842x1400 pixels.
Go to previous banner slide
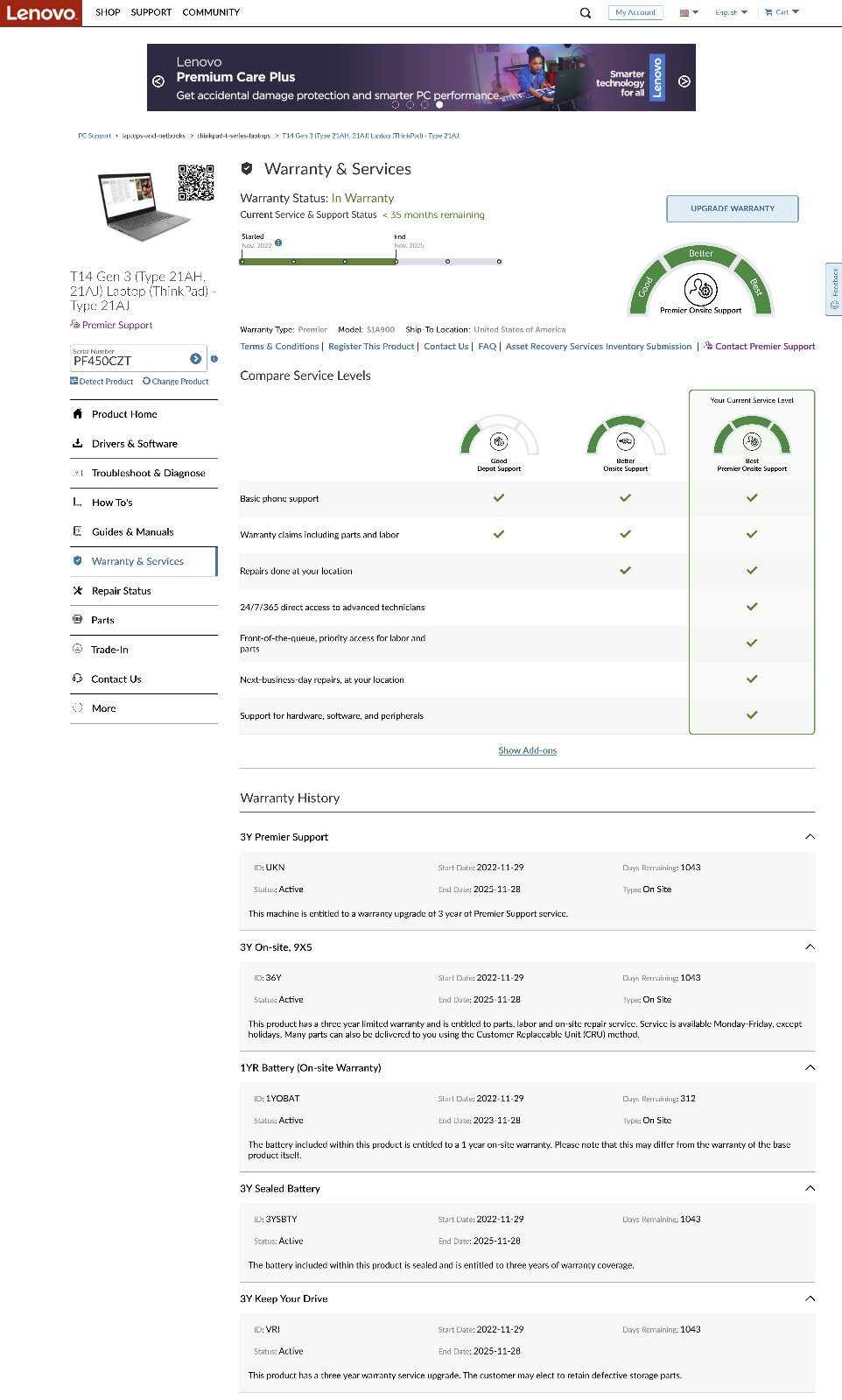(x=158, y=81)
